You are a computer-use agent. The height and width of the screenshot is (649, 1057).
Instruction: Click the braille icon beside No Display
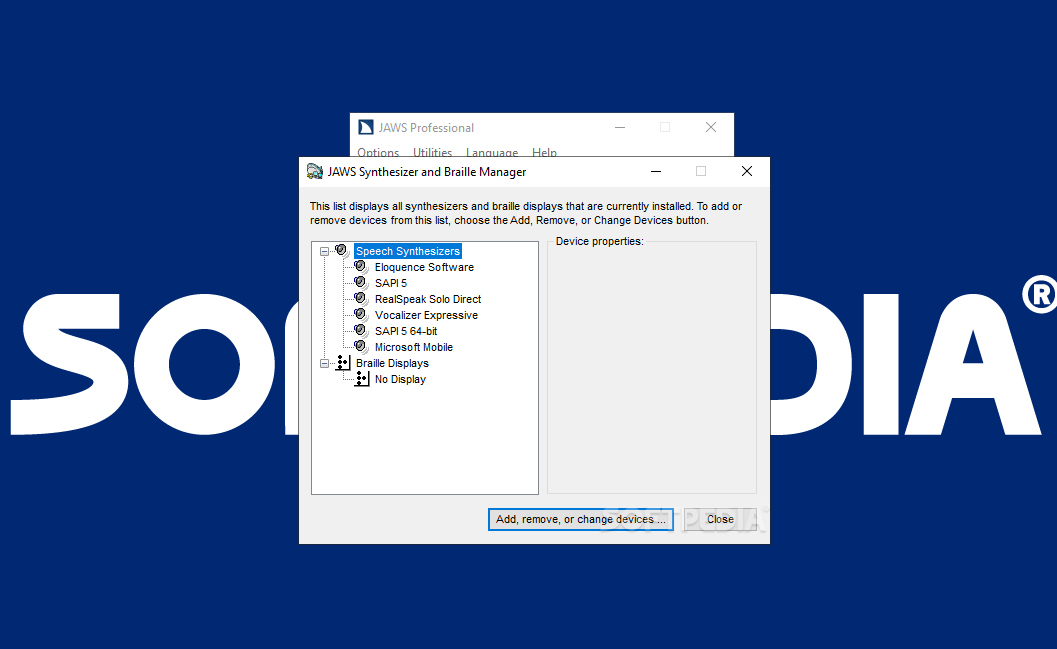(362, 379)
